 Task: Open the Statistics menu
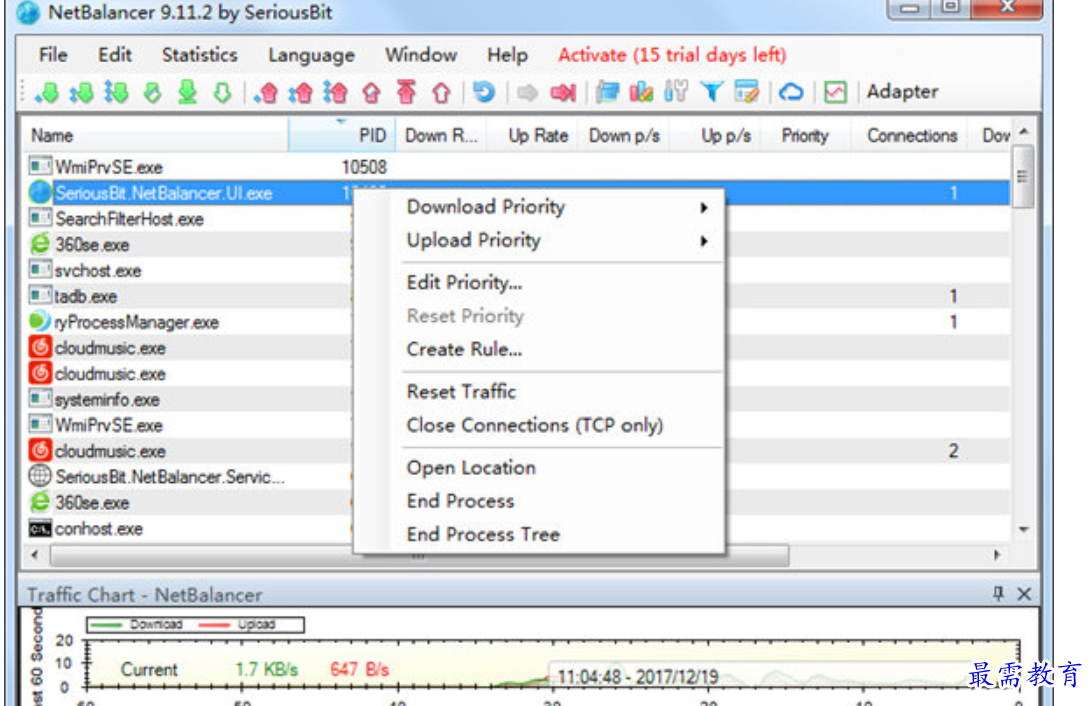(199, 55)
